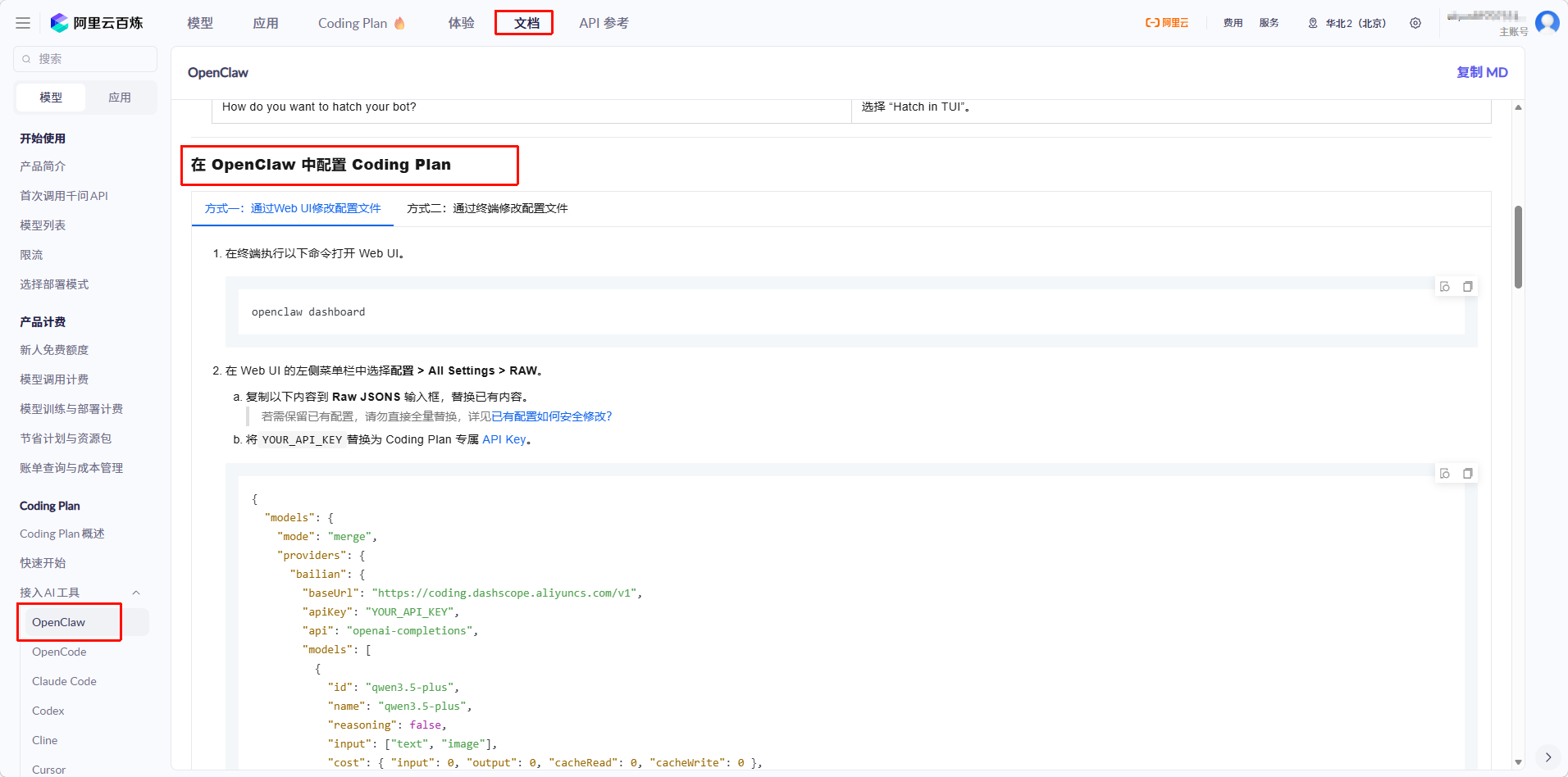
Task: Open Claude Code in the sidebar
Action: pos(64,681)
